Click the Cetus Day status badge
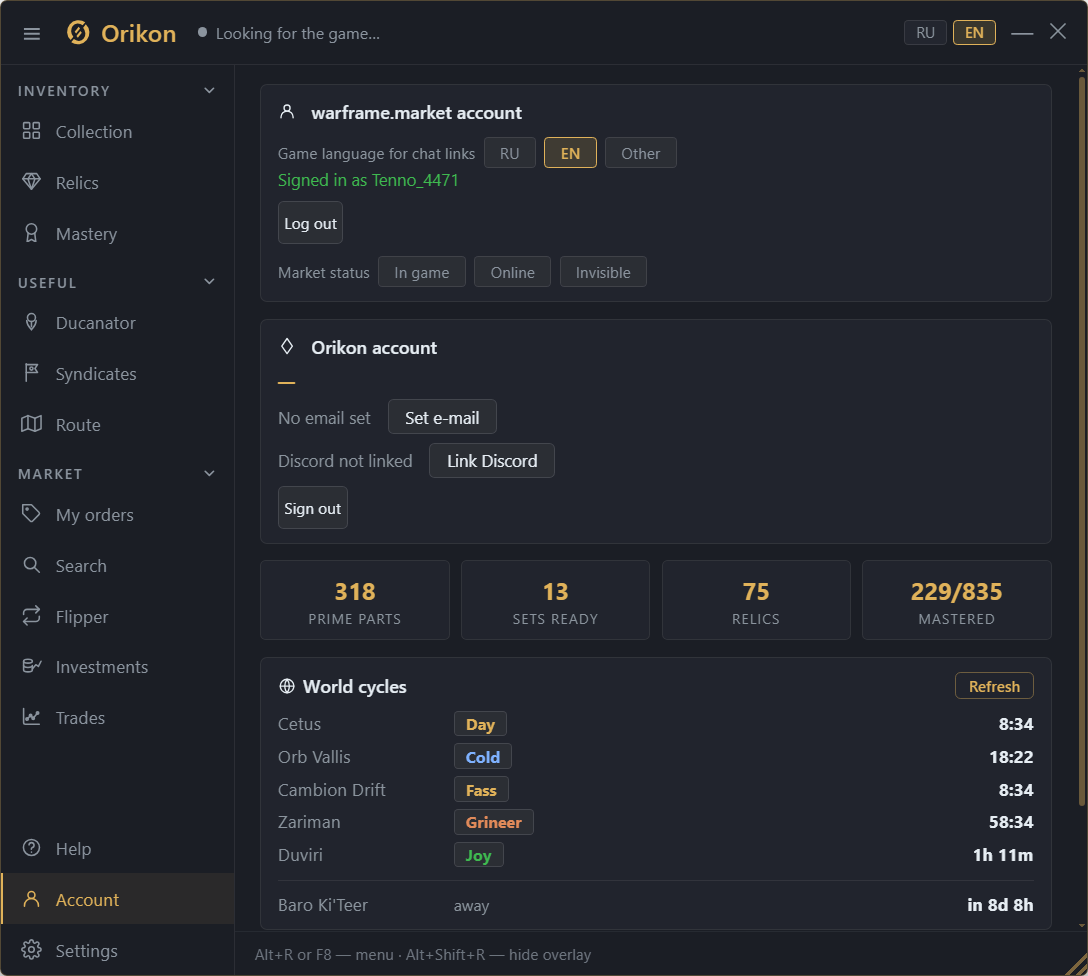 point(480,724)
